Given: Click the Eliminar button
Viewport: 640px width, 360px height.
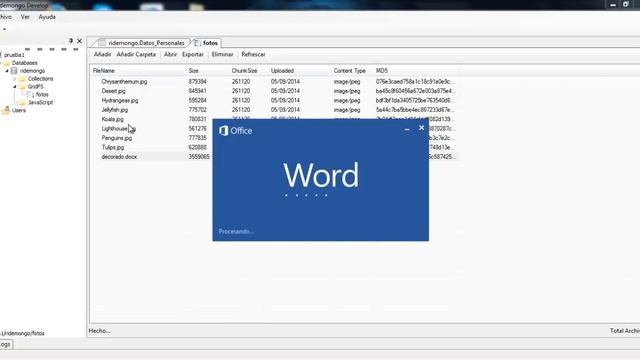Looking at the screenshot, I should [222, 54].
